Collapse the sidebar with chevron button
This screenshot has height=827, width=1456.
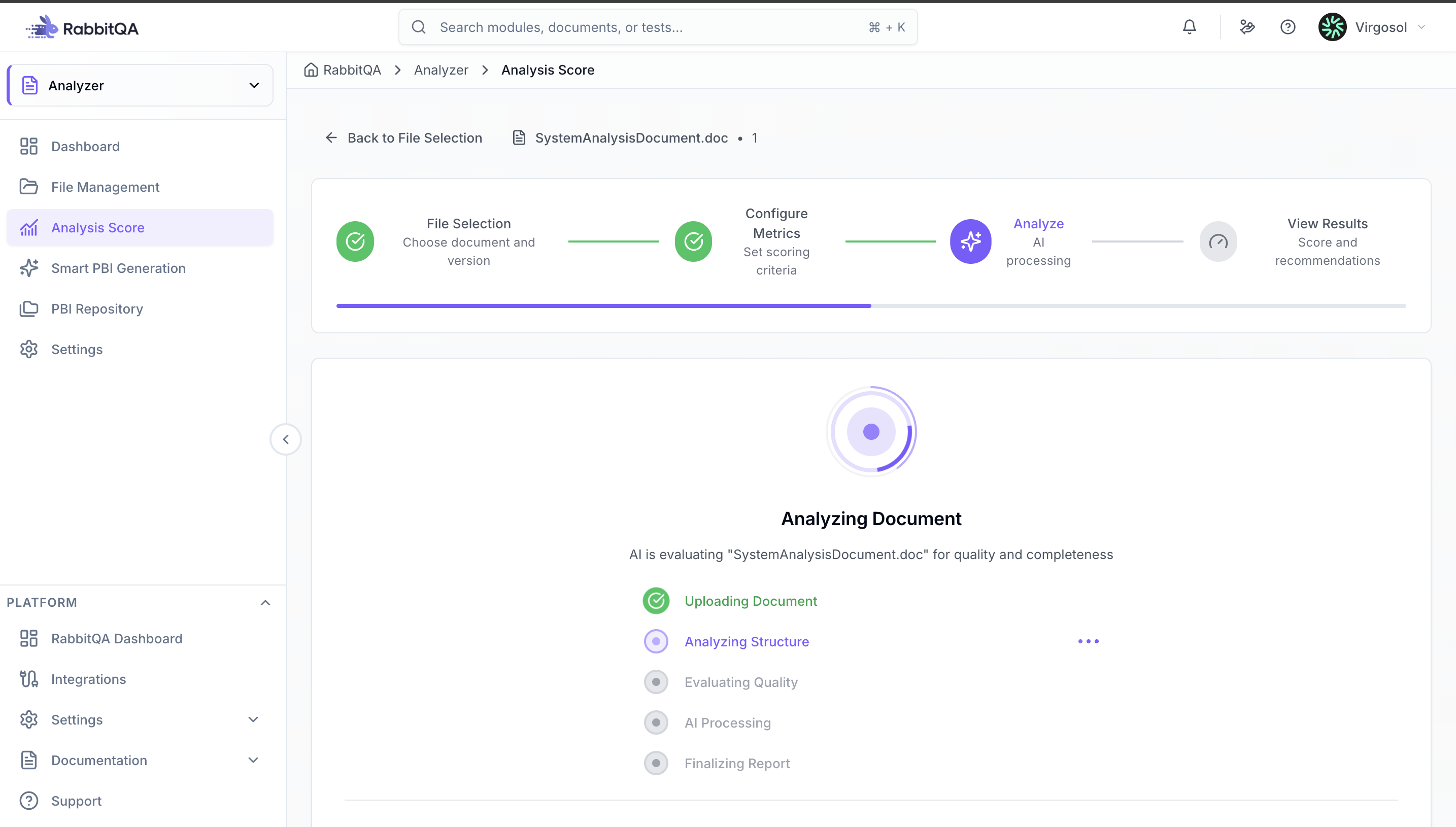286,439
